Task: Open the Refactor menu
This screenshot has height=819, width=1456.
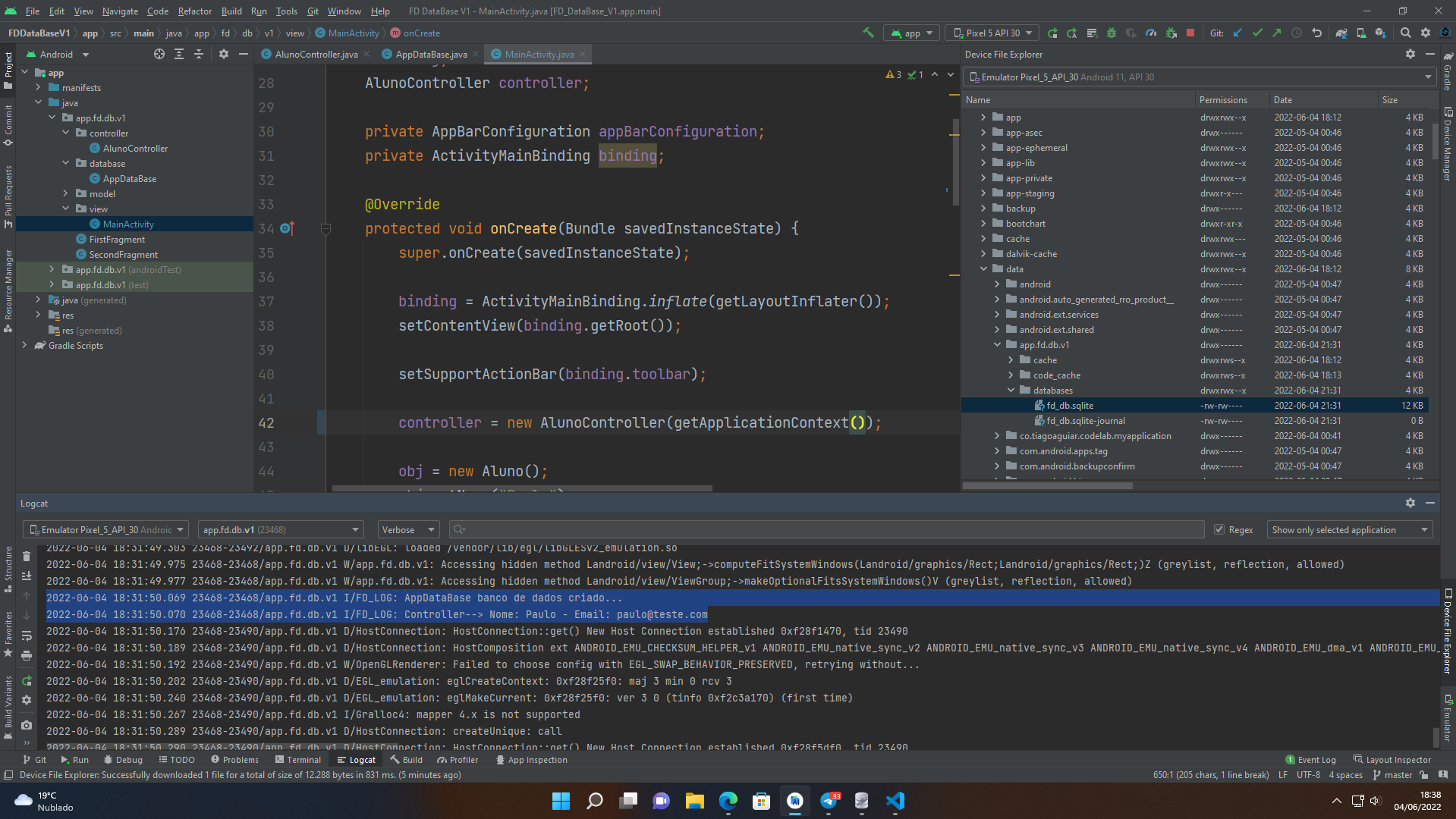Action: [x=194, y=11]
